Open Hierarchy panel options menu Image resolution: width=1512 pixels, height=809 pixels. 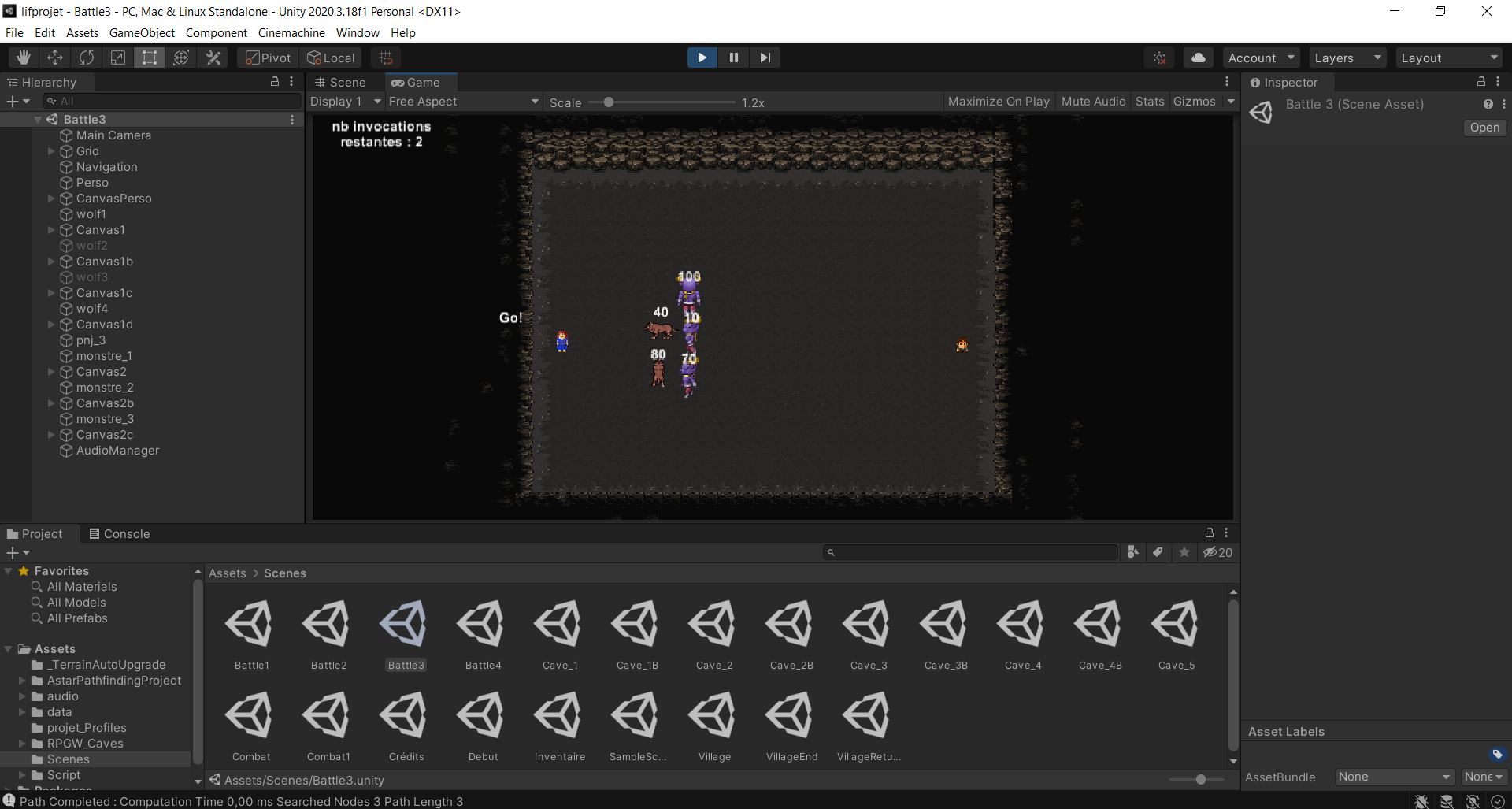tap(291, 81)
